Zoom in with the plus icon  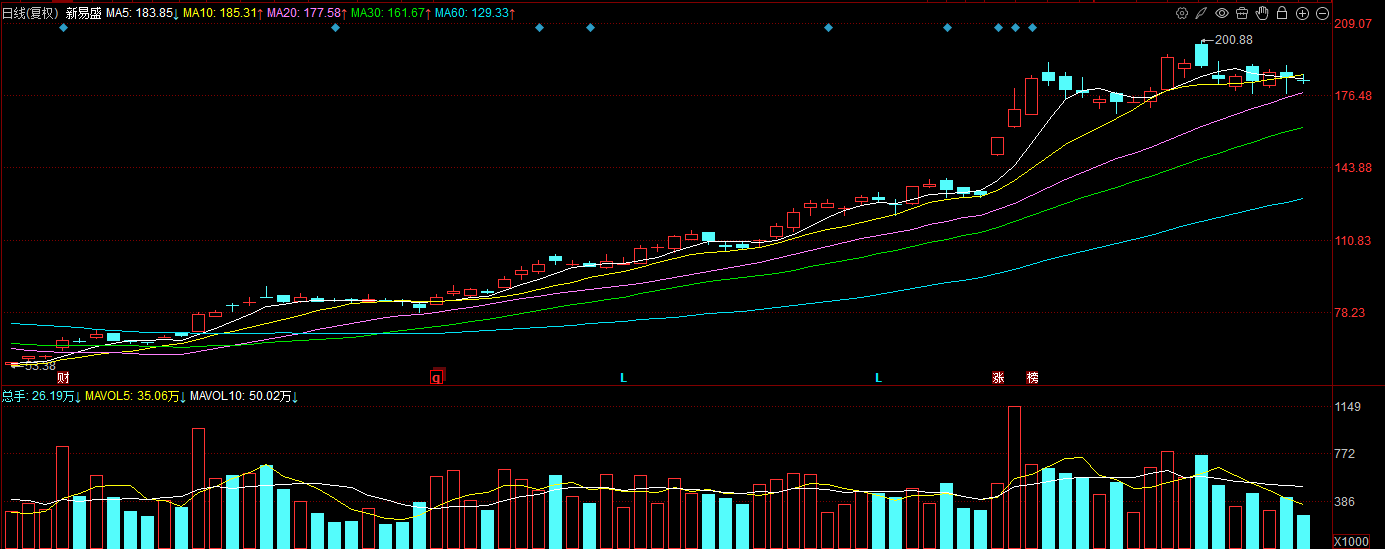coord(1302,13)
